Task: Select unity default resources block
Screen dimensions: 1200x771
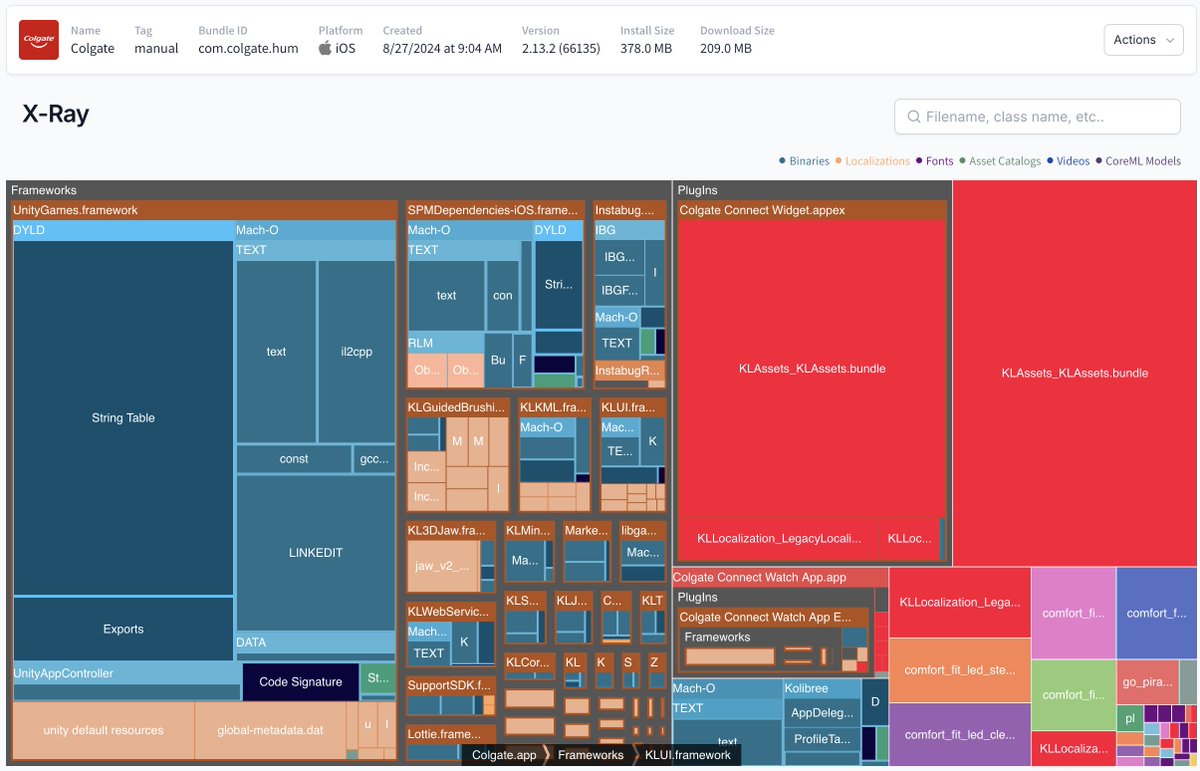Action: (103, 730)
